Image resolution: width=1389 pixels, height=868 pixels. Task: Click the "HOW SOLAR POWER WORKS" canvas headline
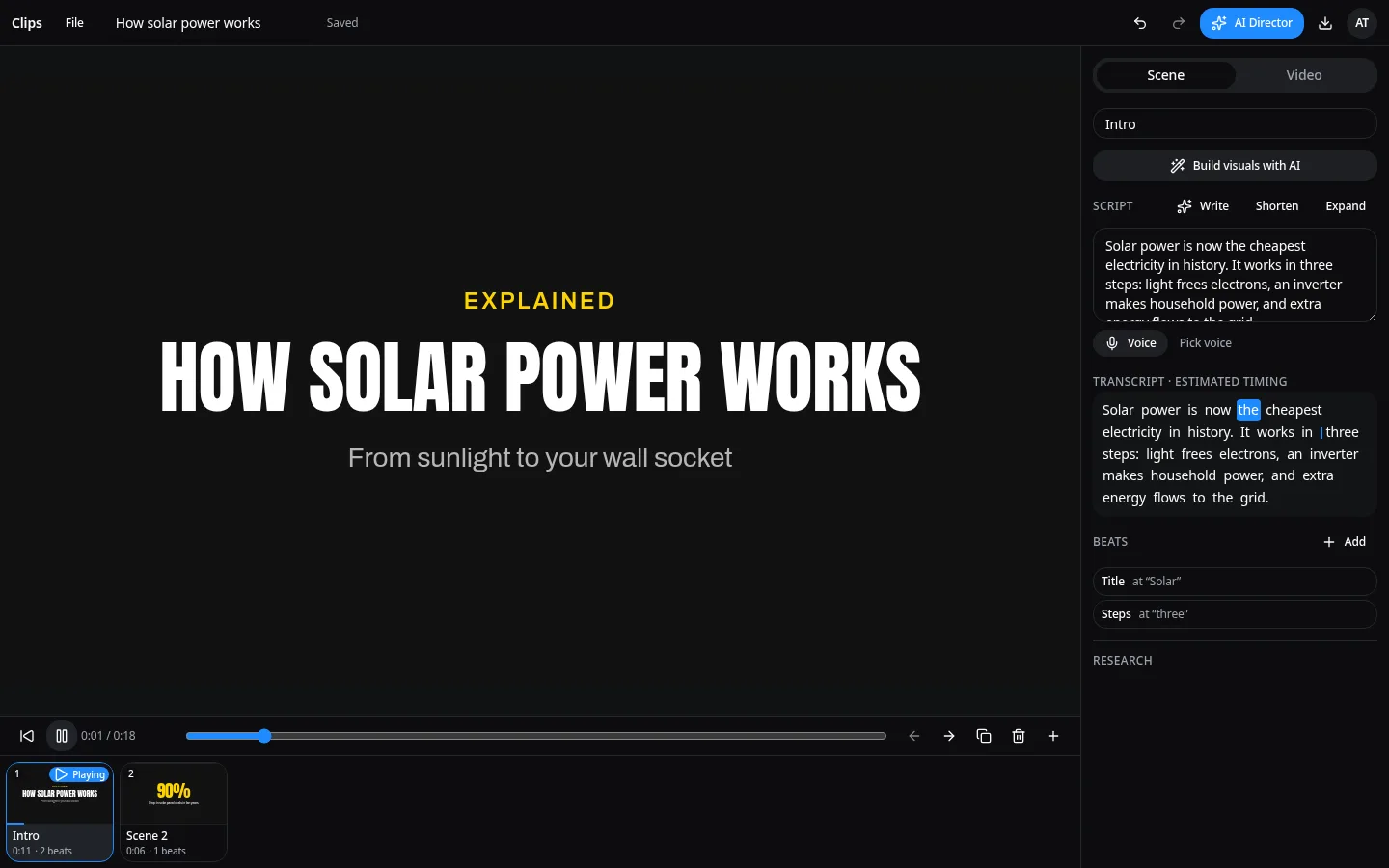coord(540,377)
